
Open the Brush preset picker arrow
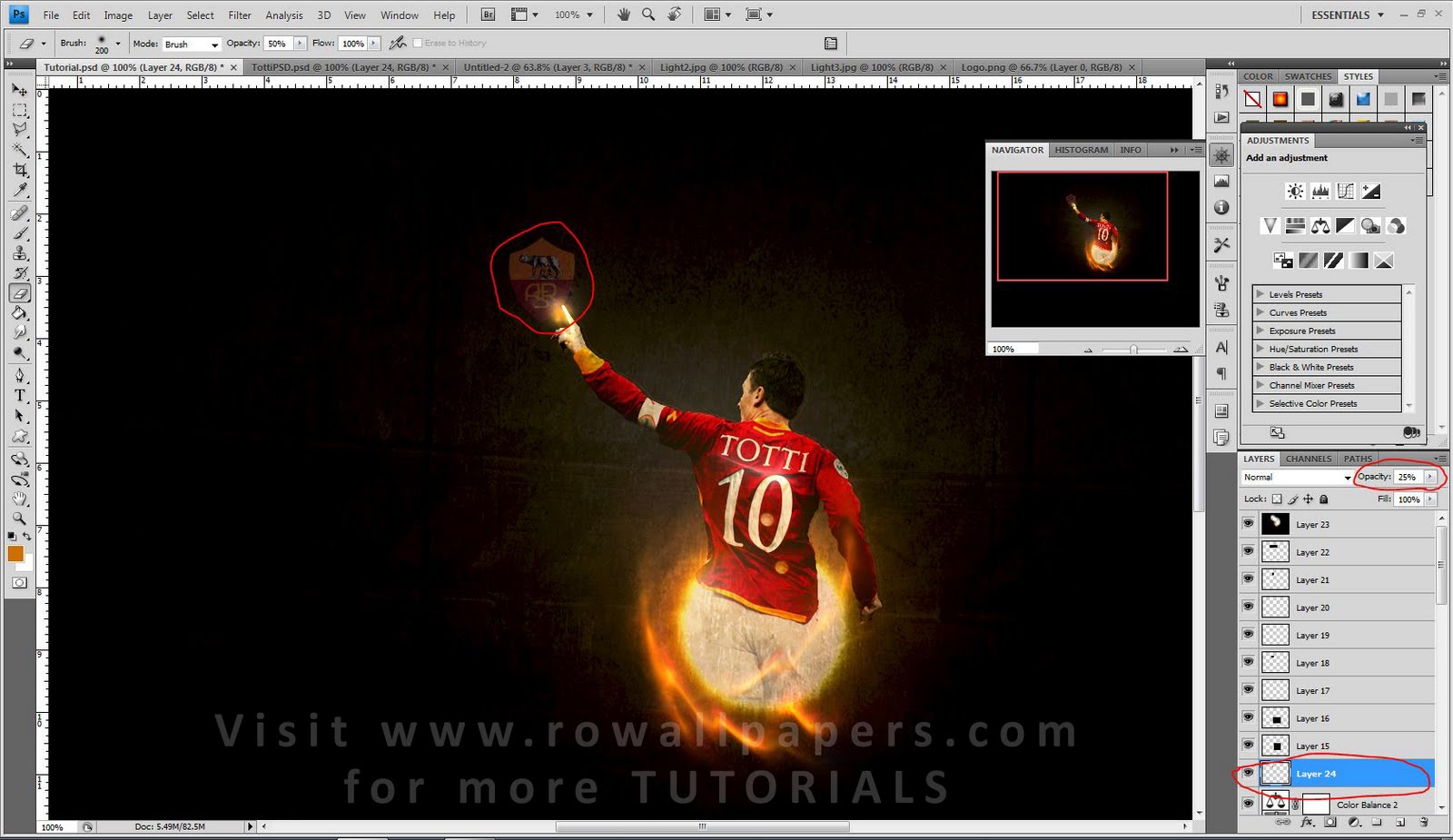pyautogui.click(x=117, y=43)
